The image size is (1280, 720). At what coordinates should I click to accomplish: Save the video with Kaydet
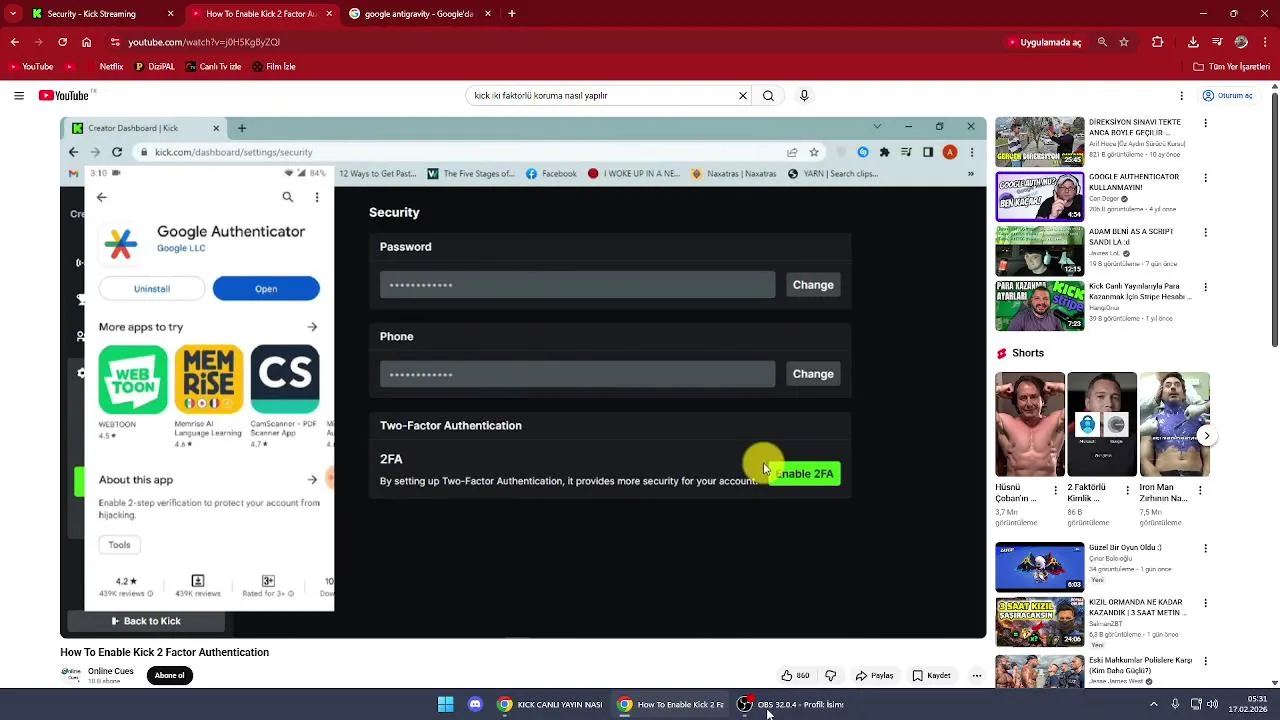(931, 675)
